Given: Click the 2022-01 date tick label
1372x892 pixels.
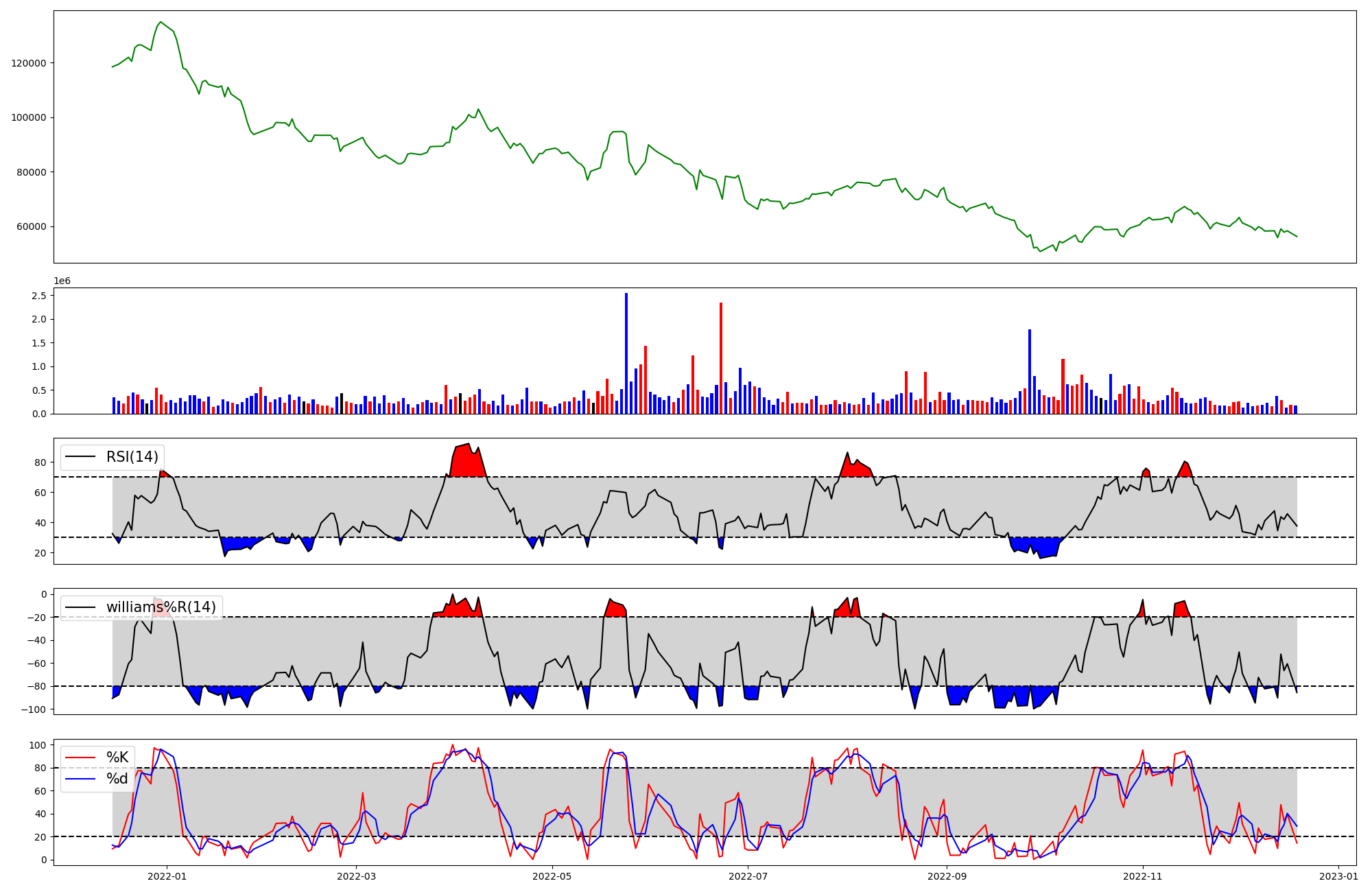Looking at the screenshot, I should (x=167, y=876).
